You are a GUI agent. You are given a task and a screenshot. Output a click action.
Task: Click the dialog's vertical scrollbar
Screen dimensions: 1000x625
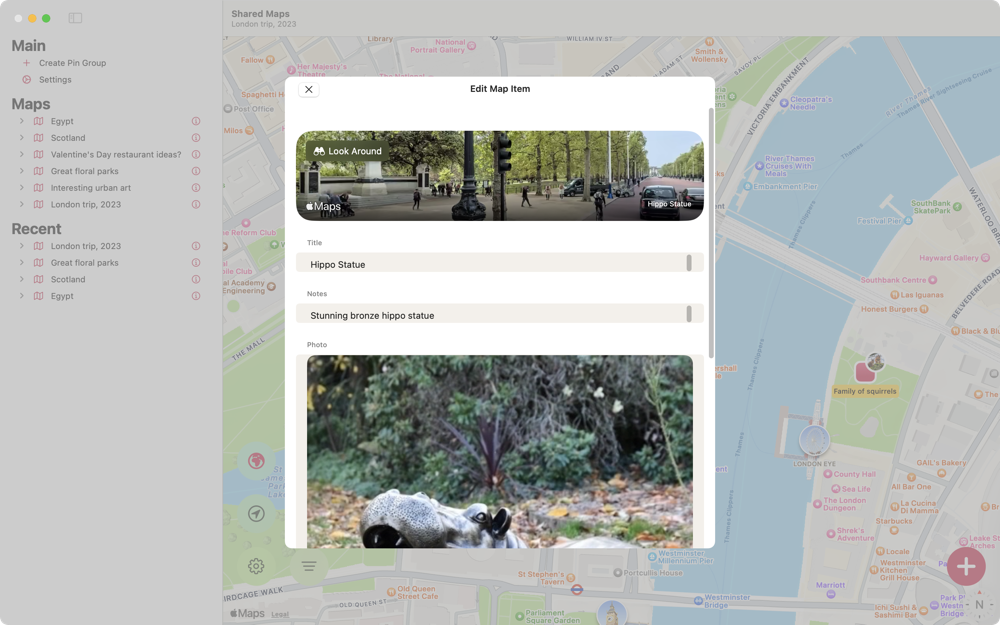pos(711,233)
